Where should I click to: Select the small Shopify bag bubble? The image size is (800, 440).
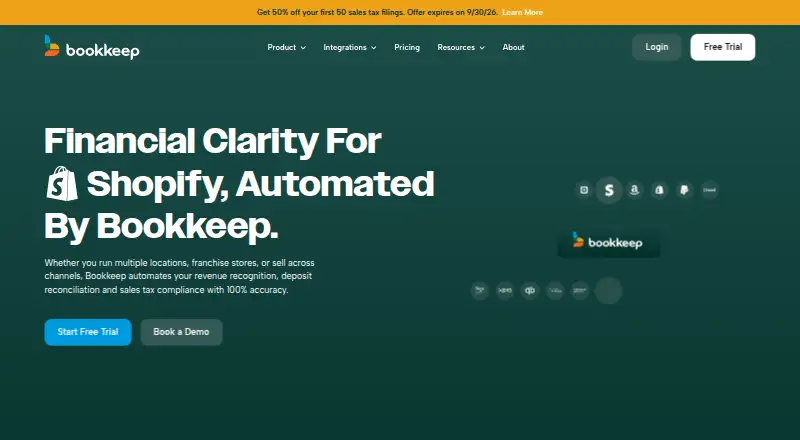pyautogui.click(x=659, y=190)
